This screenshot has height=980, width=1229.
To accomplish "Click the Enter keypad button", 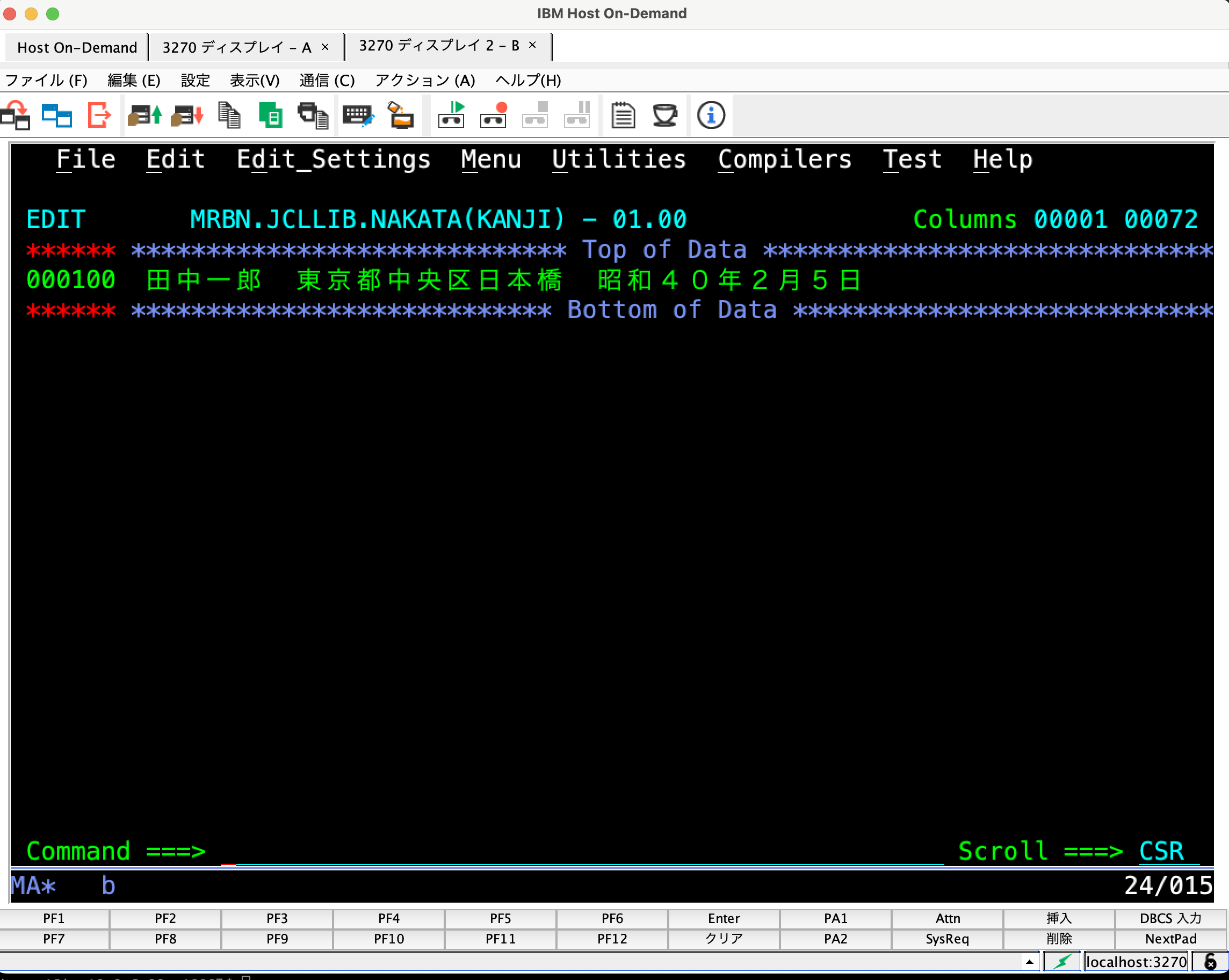I will [724, 918].
